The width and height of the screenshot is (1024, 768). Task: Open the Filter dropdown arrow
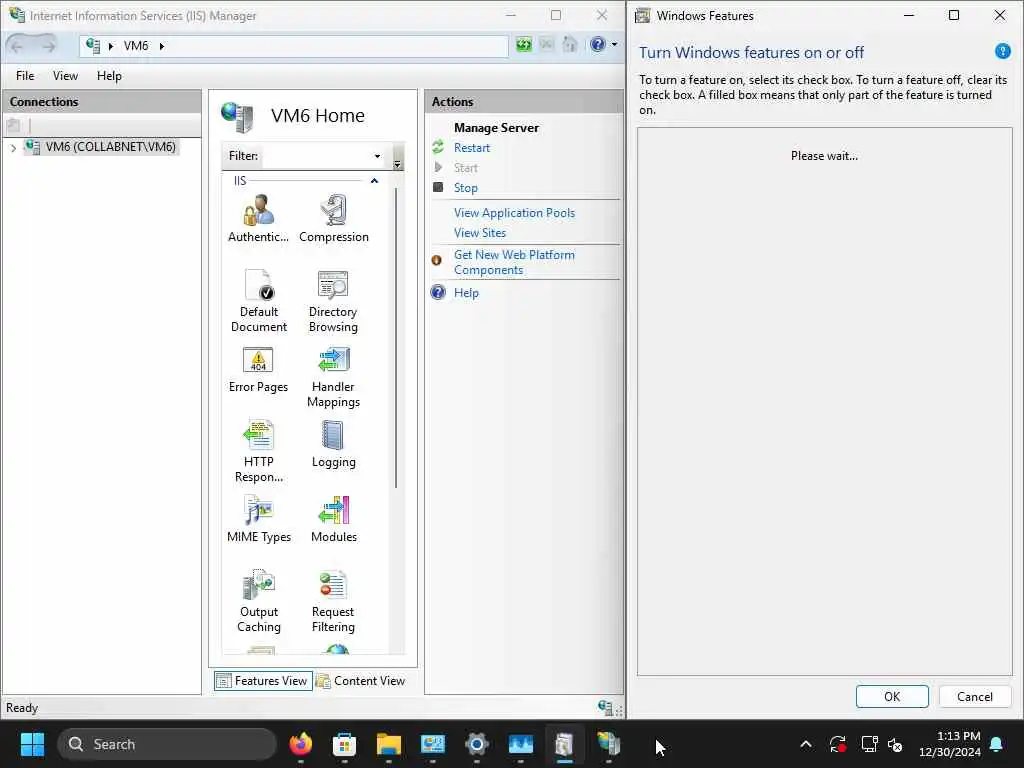377,156
